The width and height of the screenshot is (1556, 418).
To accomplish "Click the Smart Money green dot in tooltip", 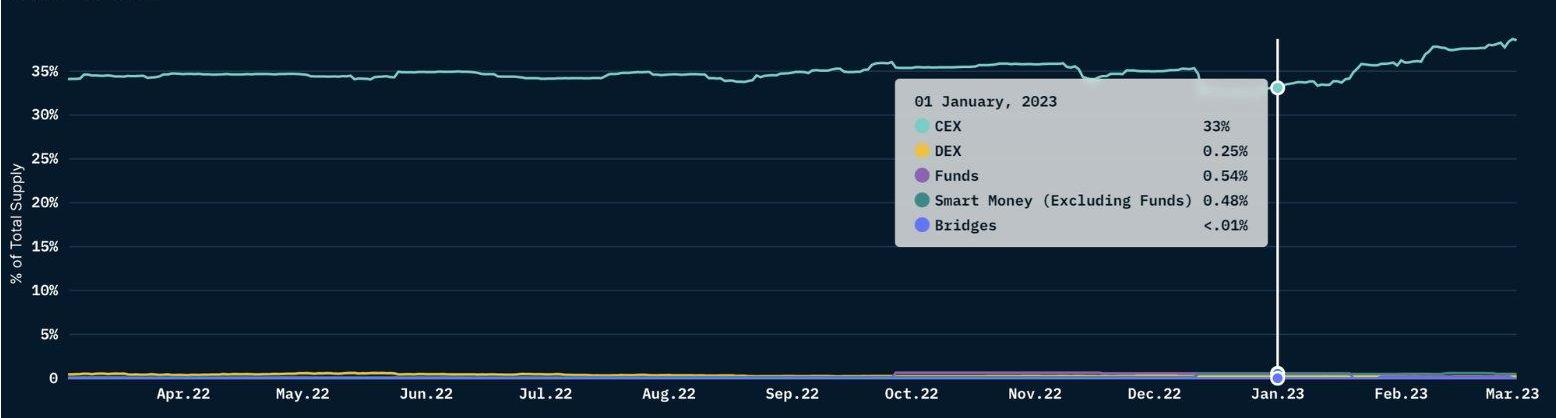I will (922, 201).
